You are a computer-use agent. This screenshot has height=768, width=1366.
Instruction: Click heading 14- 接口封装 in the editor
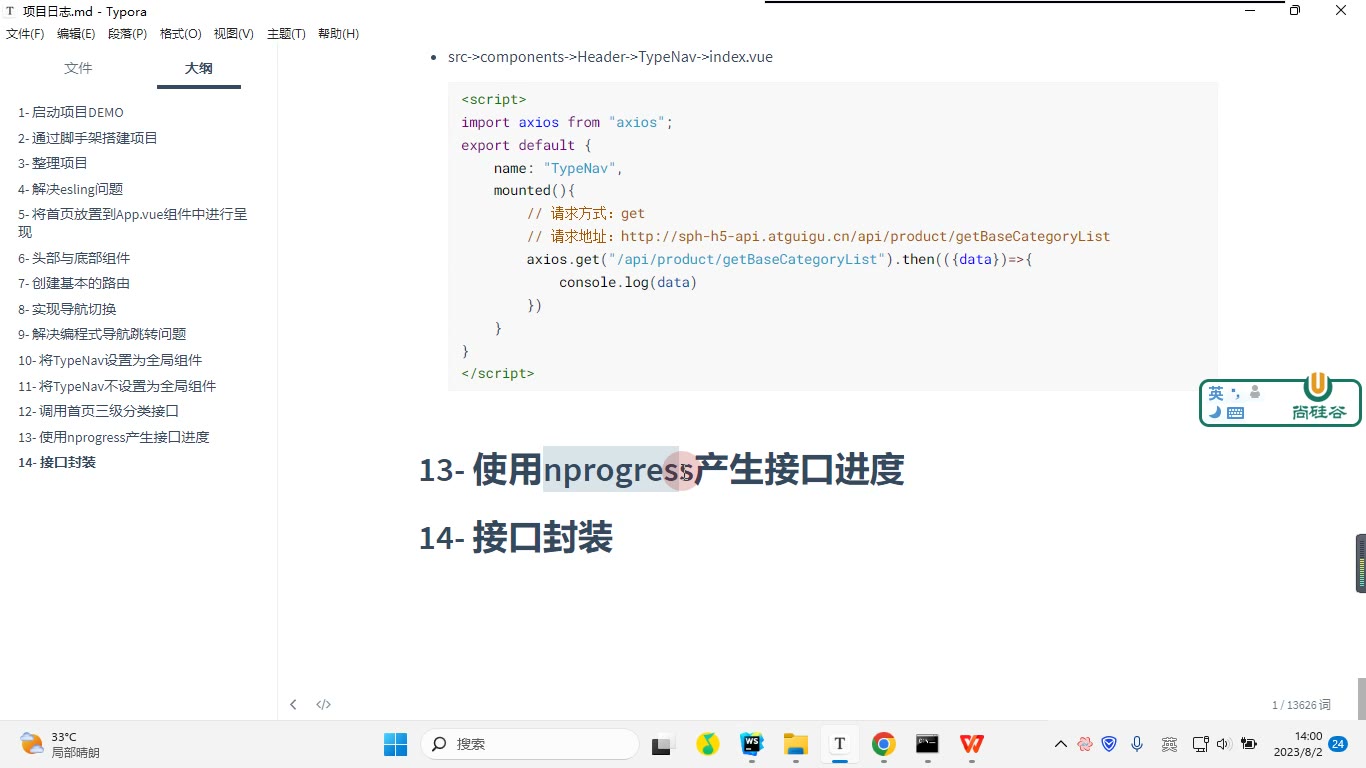516,538
